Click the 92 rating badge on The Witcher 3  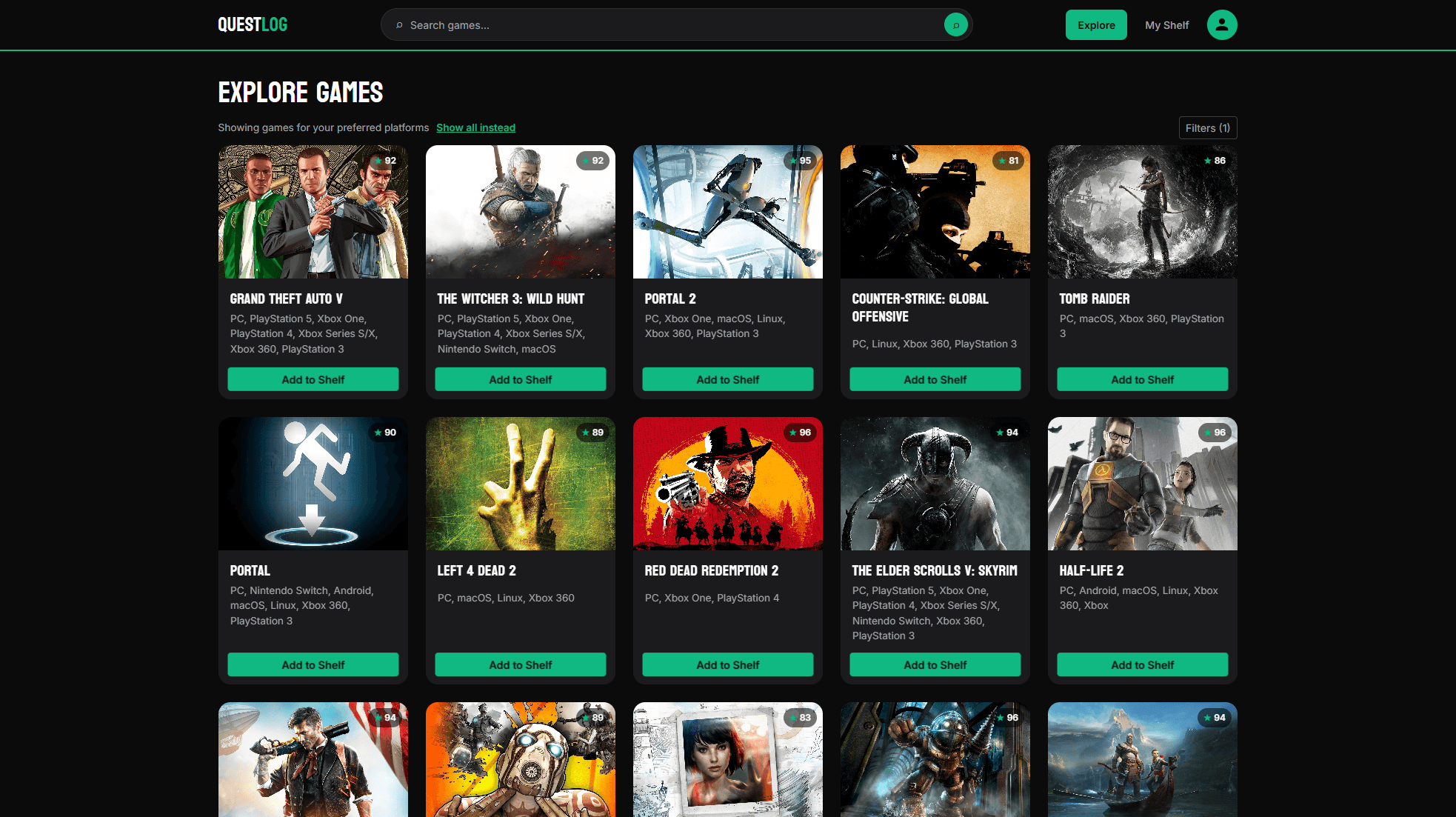[593, 161]
